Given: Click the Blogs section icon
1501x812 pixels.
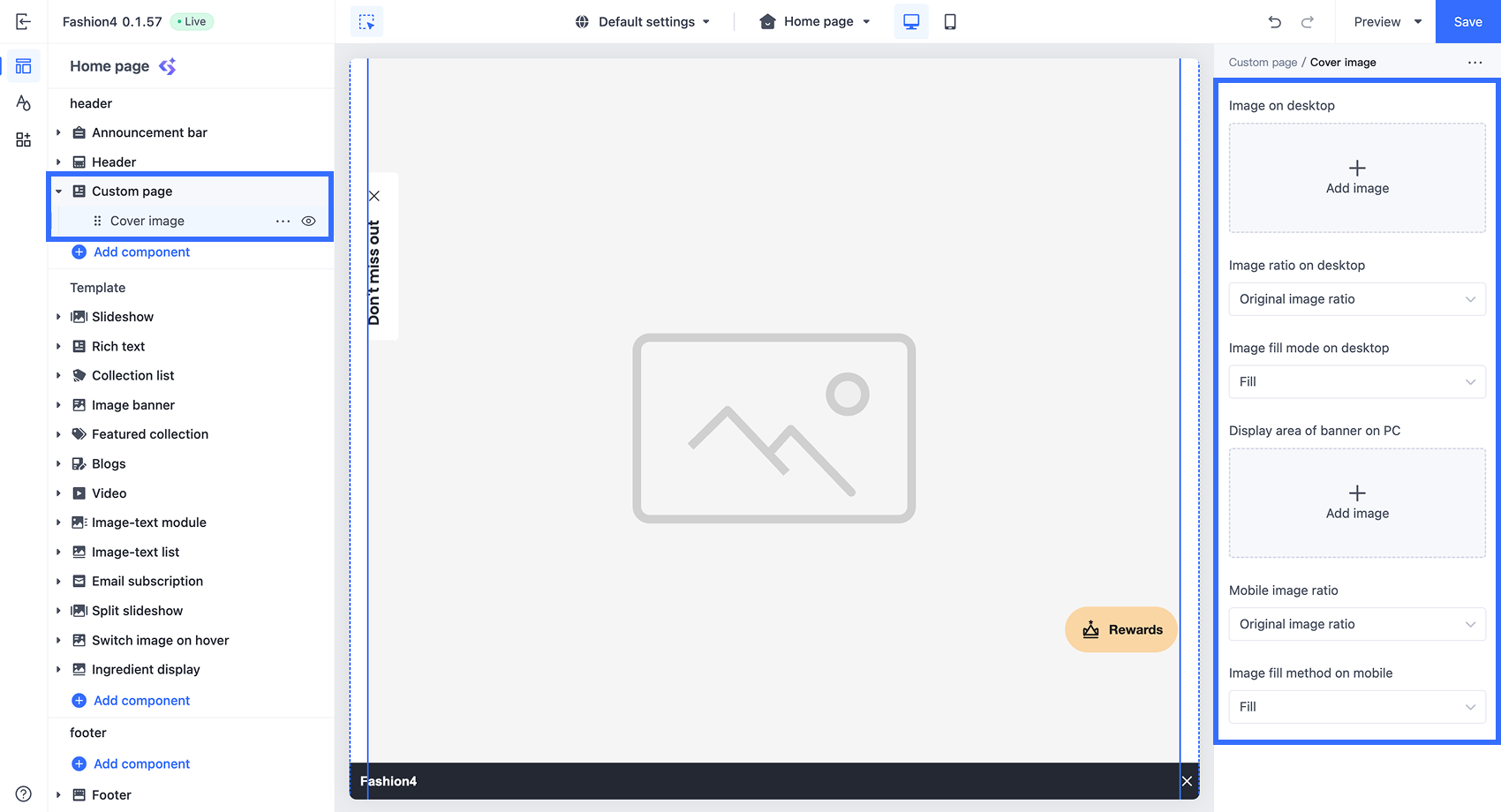Looking at the screenshot, I should tap(79, 463).
